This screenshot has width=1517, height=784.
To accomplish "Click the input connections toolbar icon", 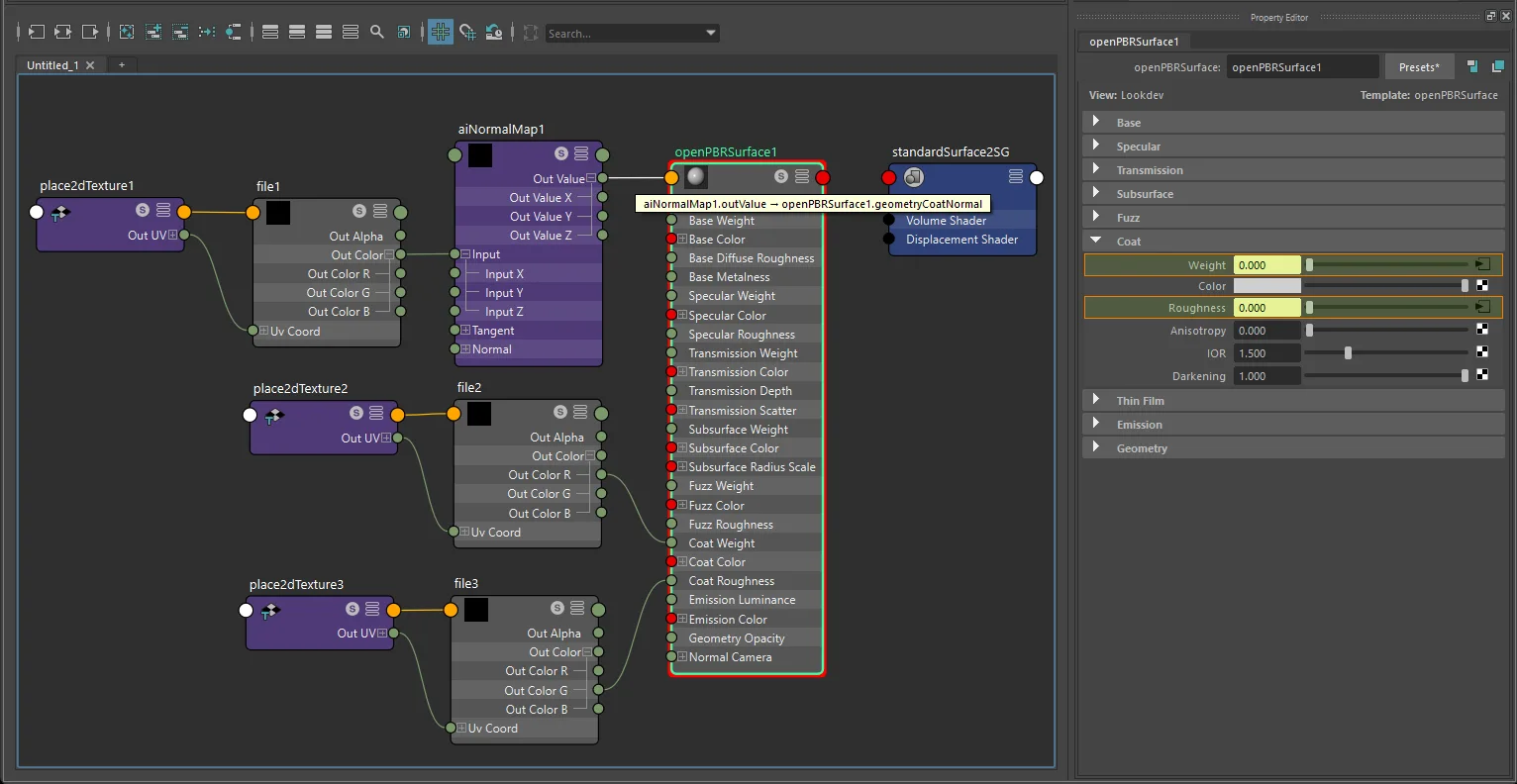I will click(36, 32).
